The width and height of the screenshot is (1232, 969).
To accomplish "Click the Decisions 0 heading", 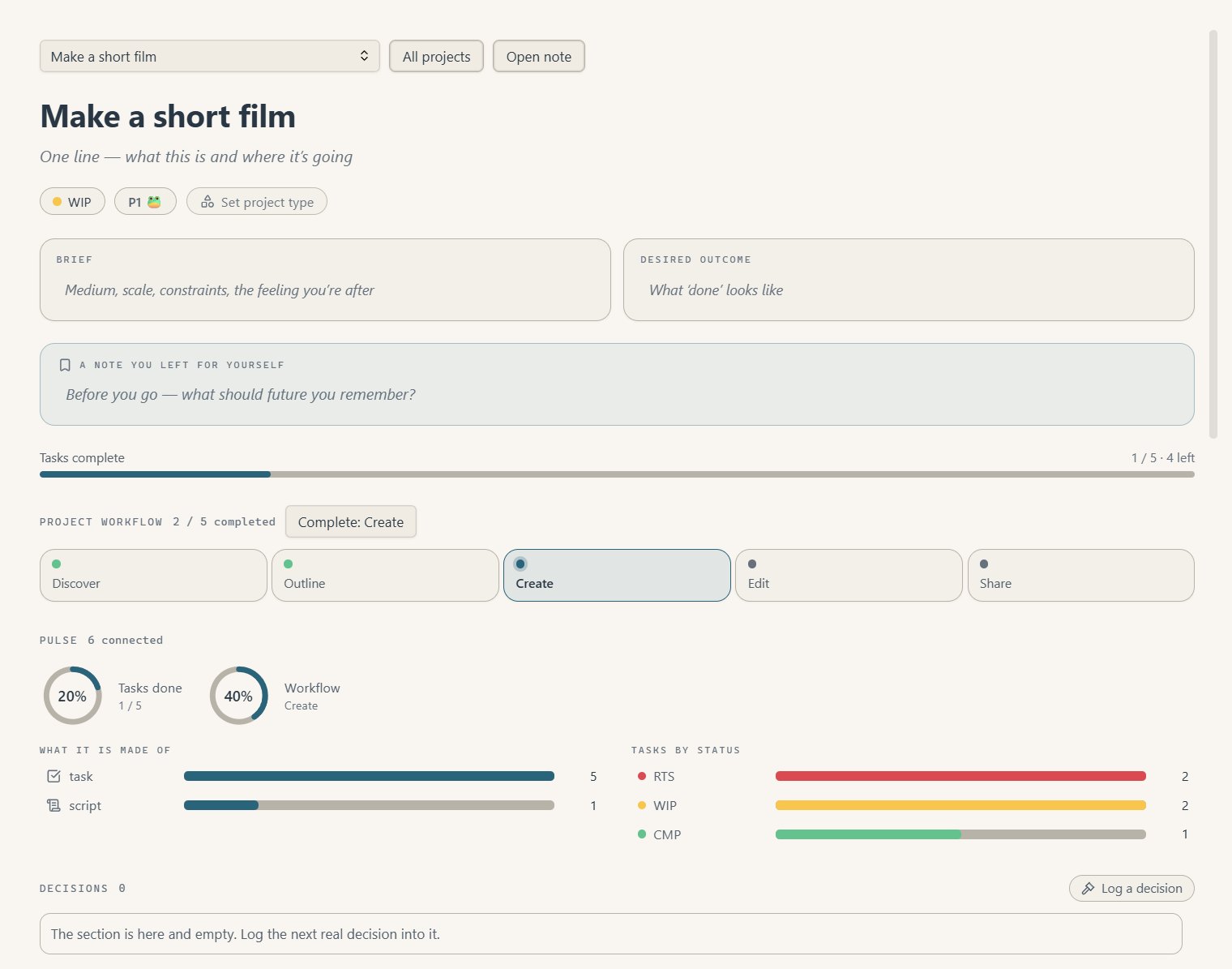I will pyautogui.click(x=83, y=889).
